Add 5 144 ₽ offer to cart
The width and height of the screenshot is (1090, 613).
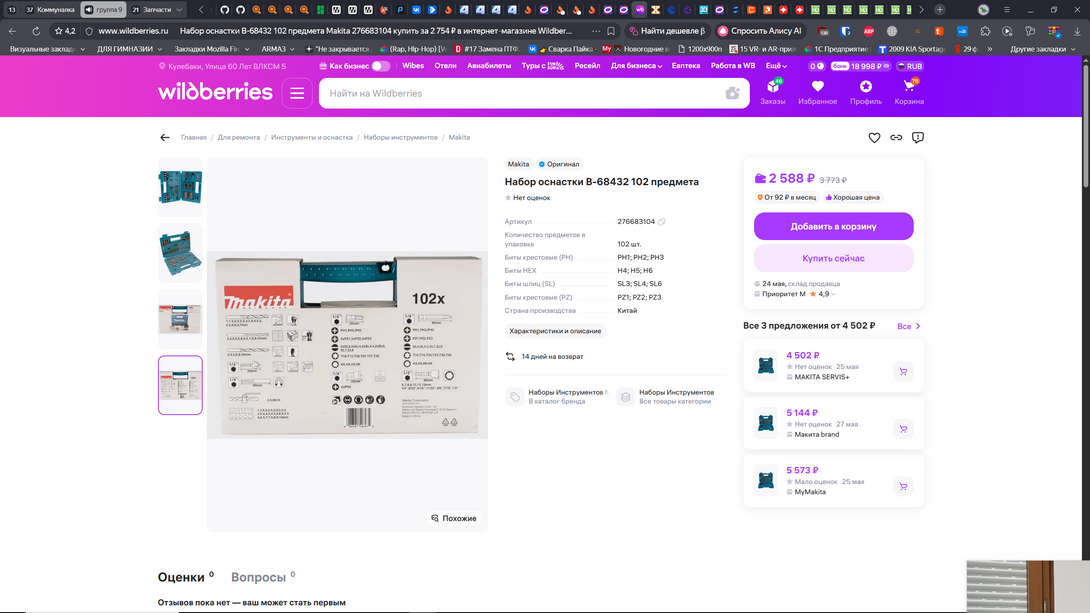pos(903,429)
